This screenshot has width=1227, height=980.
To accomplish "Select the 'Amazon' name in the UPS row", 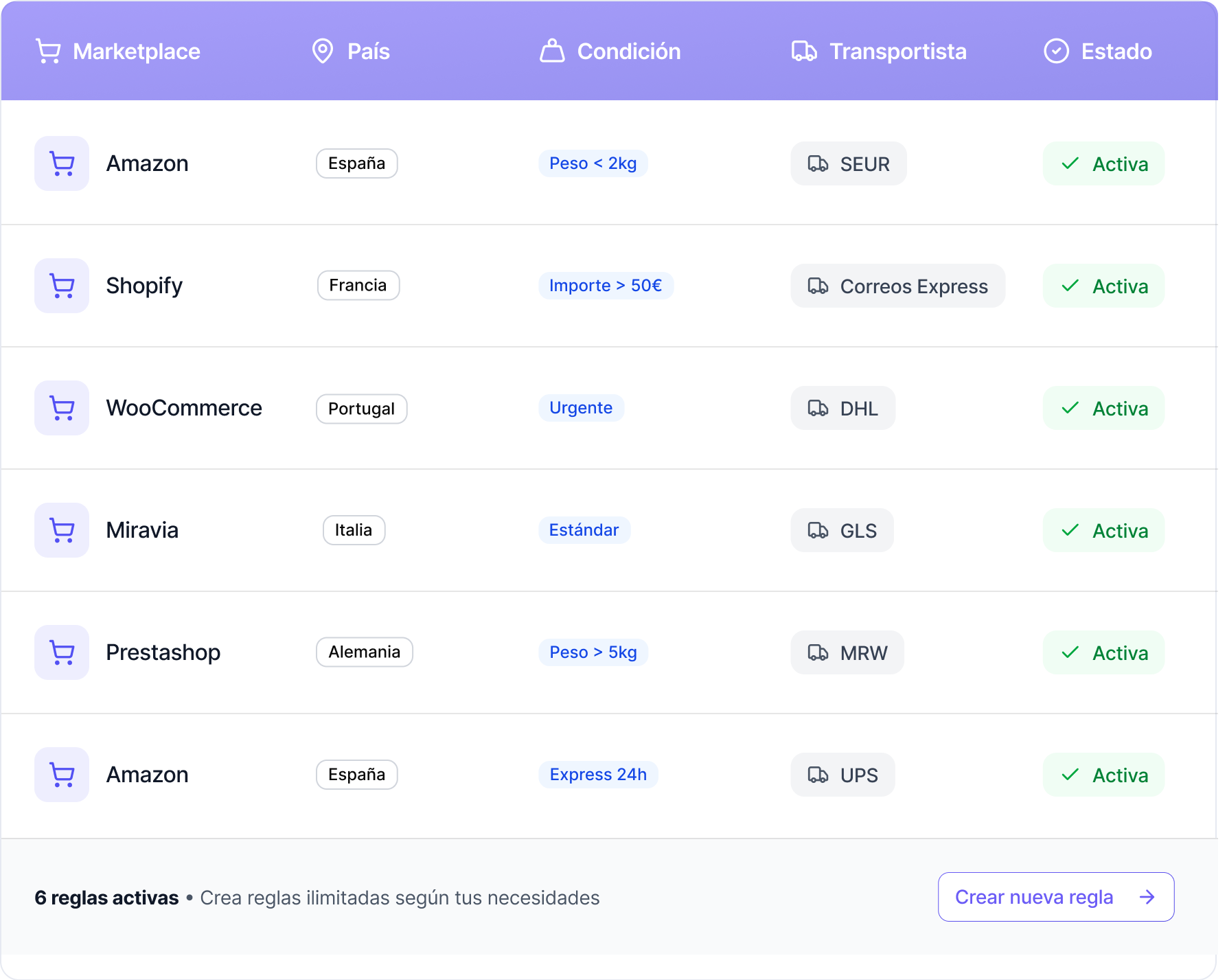I will click(x=147, y=775).
